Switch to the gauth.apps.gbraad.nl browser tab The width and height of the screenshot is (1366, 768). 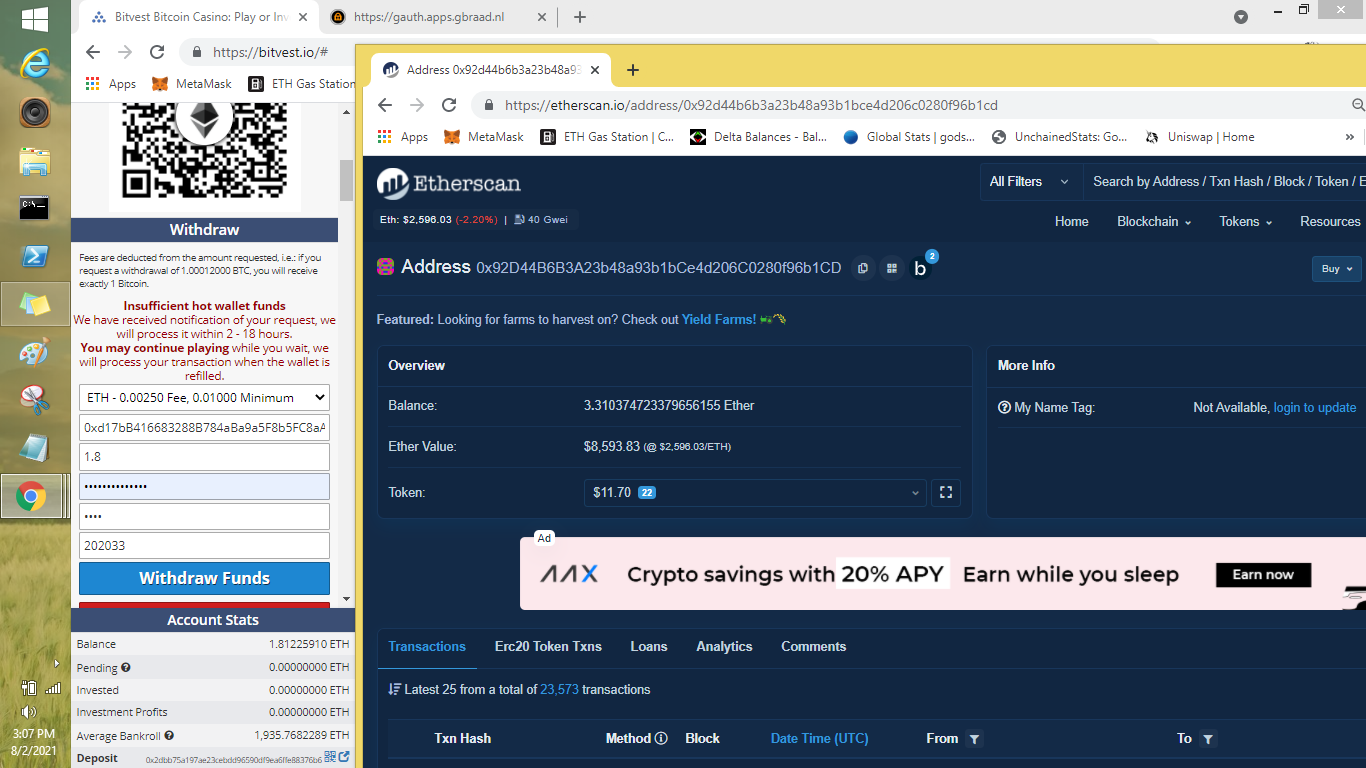click(440, 17)
